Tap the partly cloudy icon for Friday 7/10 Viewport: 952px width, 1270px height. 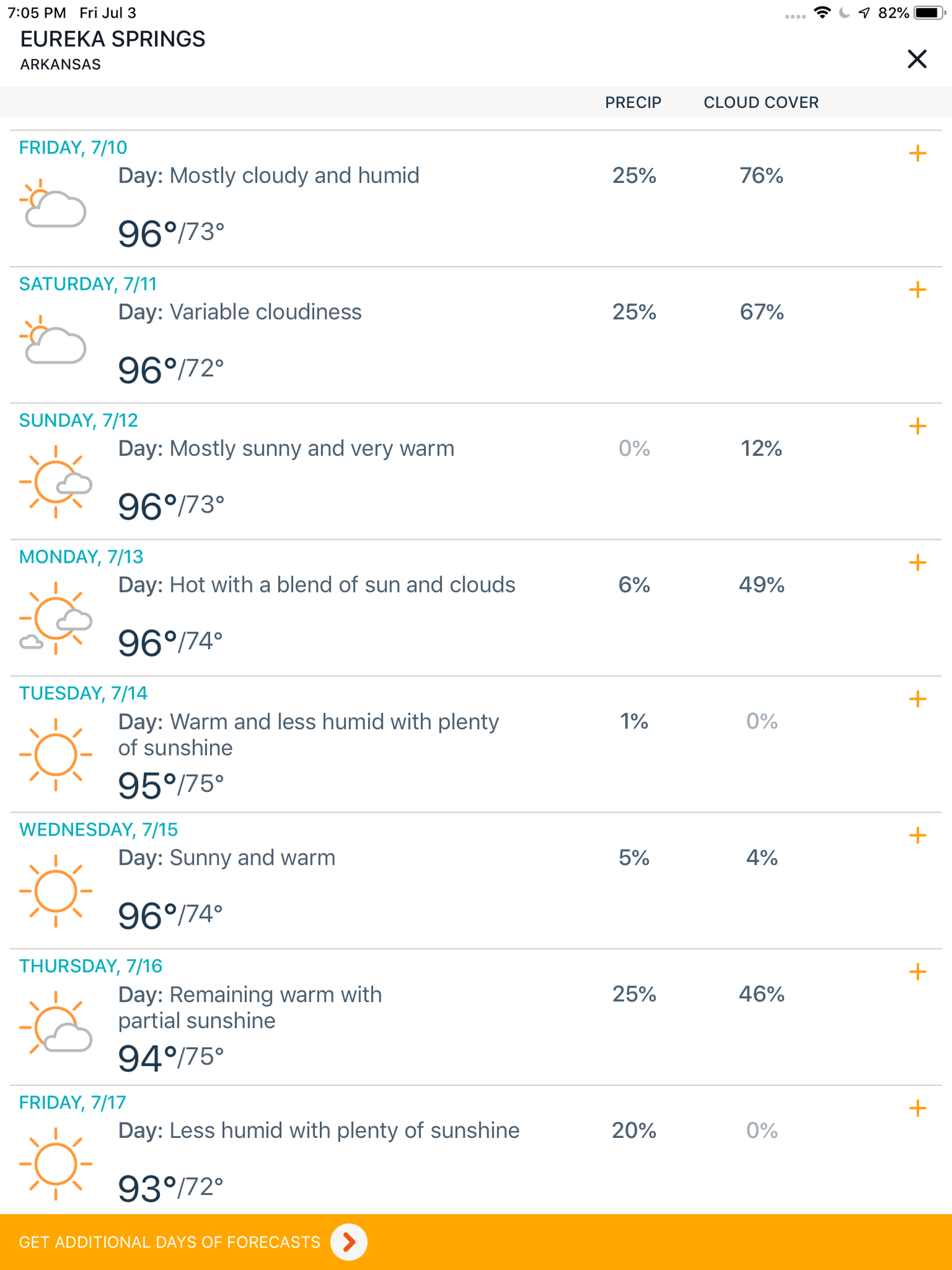pyautogui.click(x=53, y=203)
